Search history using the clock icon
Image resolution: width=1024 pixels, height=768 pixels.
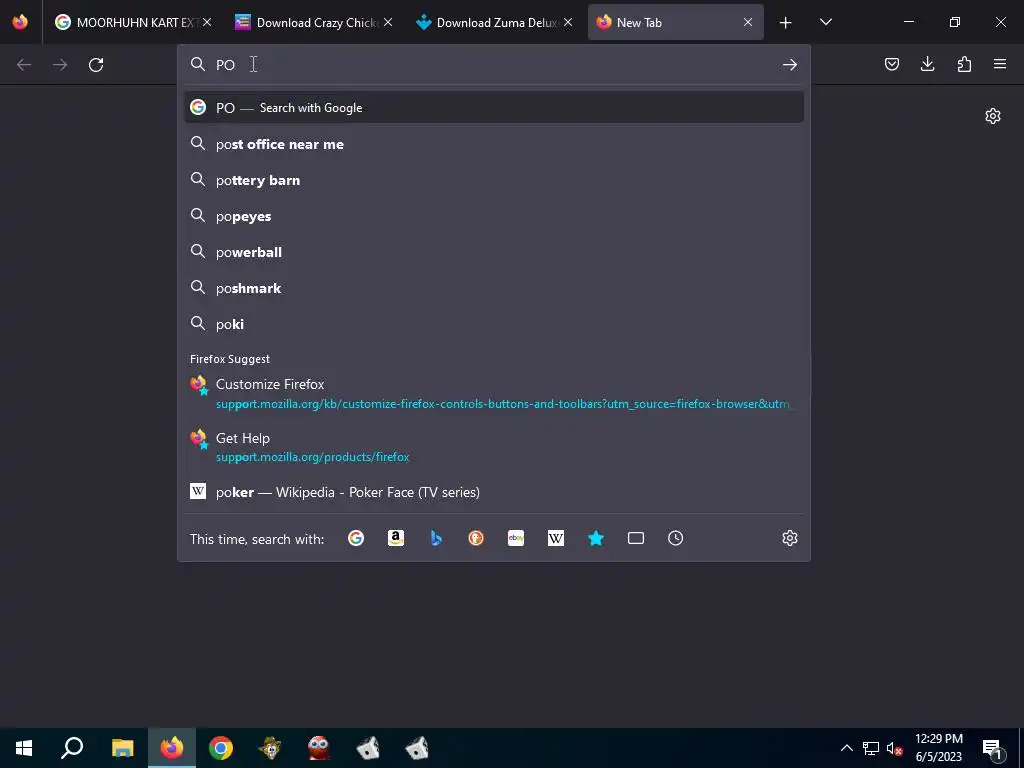point(675,538)
